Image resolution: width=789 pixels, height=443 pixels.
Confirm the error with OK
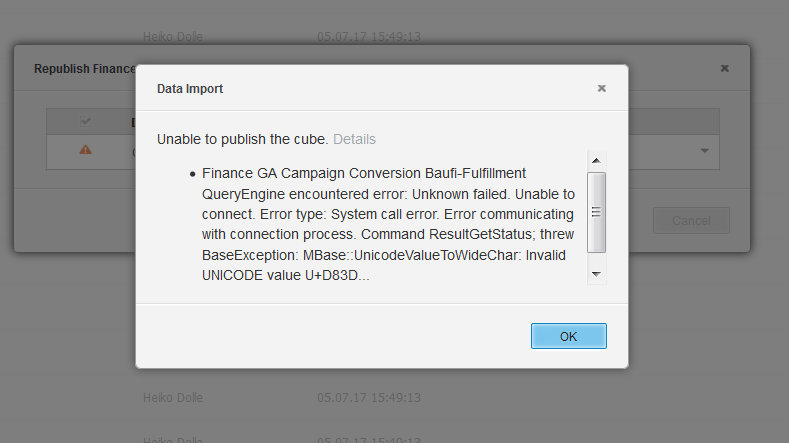pos(569,336)
